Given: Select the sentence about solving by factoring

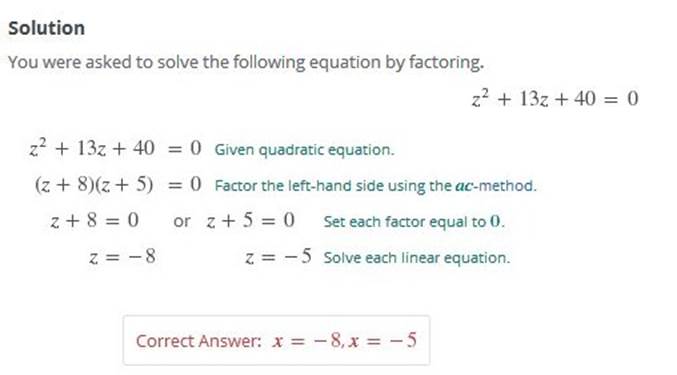Looking at the screenshot, I should click(246, 62).
